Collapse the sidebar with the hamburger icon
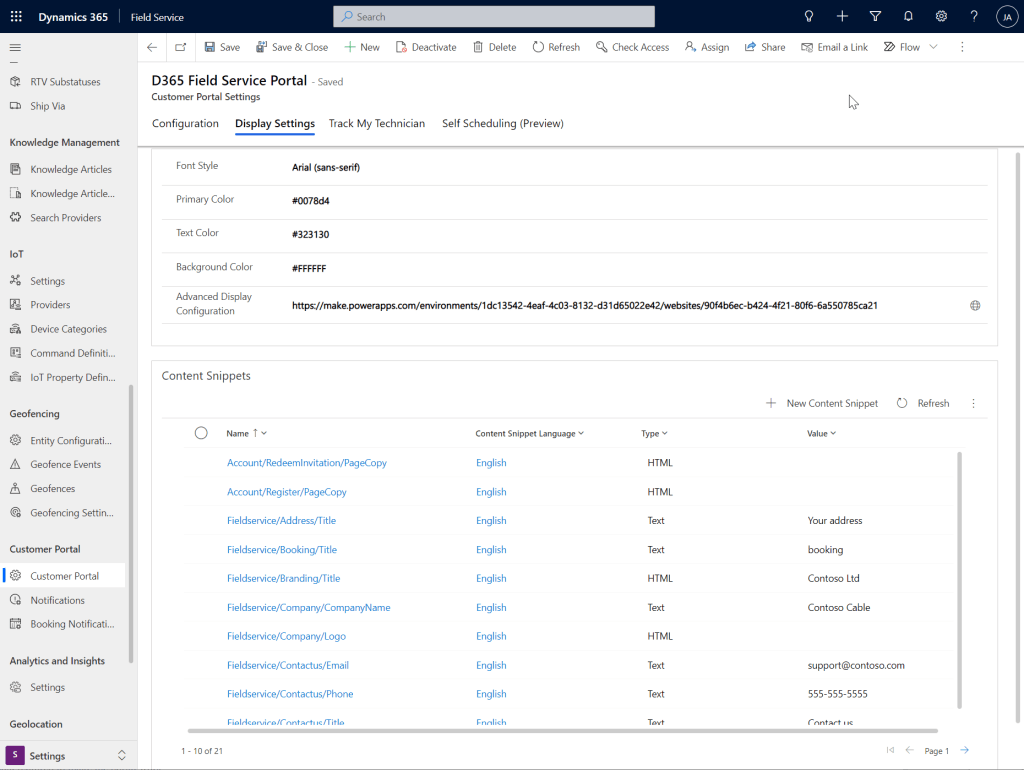 [15, 48]
